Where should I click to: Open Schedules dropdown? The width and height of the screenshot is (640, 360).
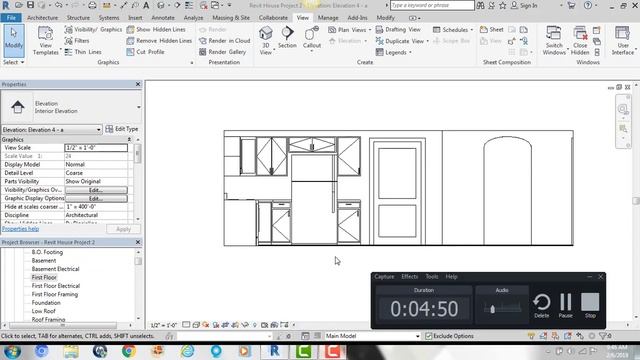[453, 29]
